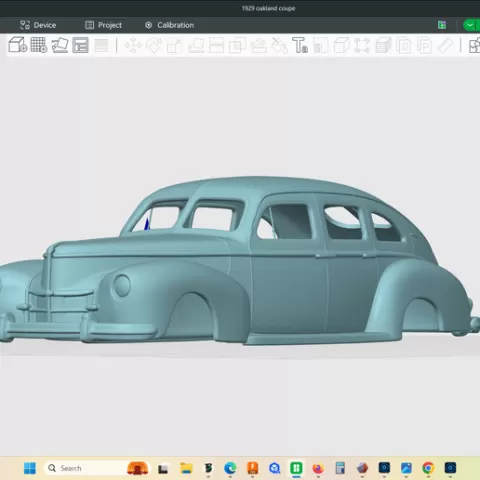
Task: Click the measure ruler icon in toolbar
Action: (x=445, y=45)
